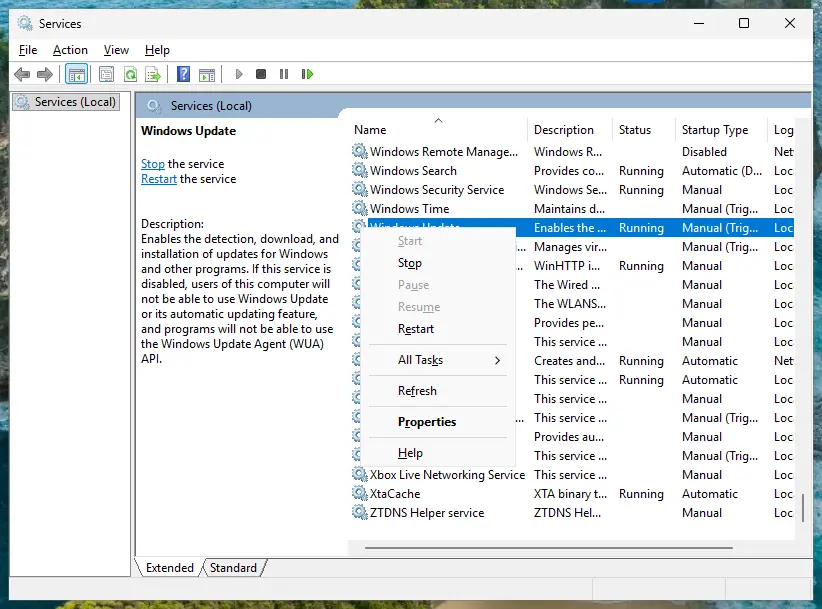This screenshot has width=822, height=609.
Task: Click 'The WLANS...' description cell
Action: (x=570, y=303)
